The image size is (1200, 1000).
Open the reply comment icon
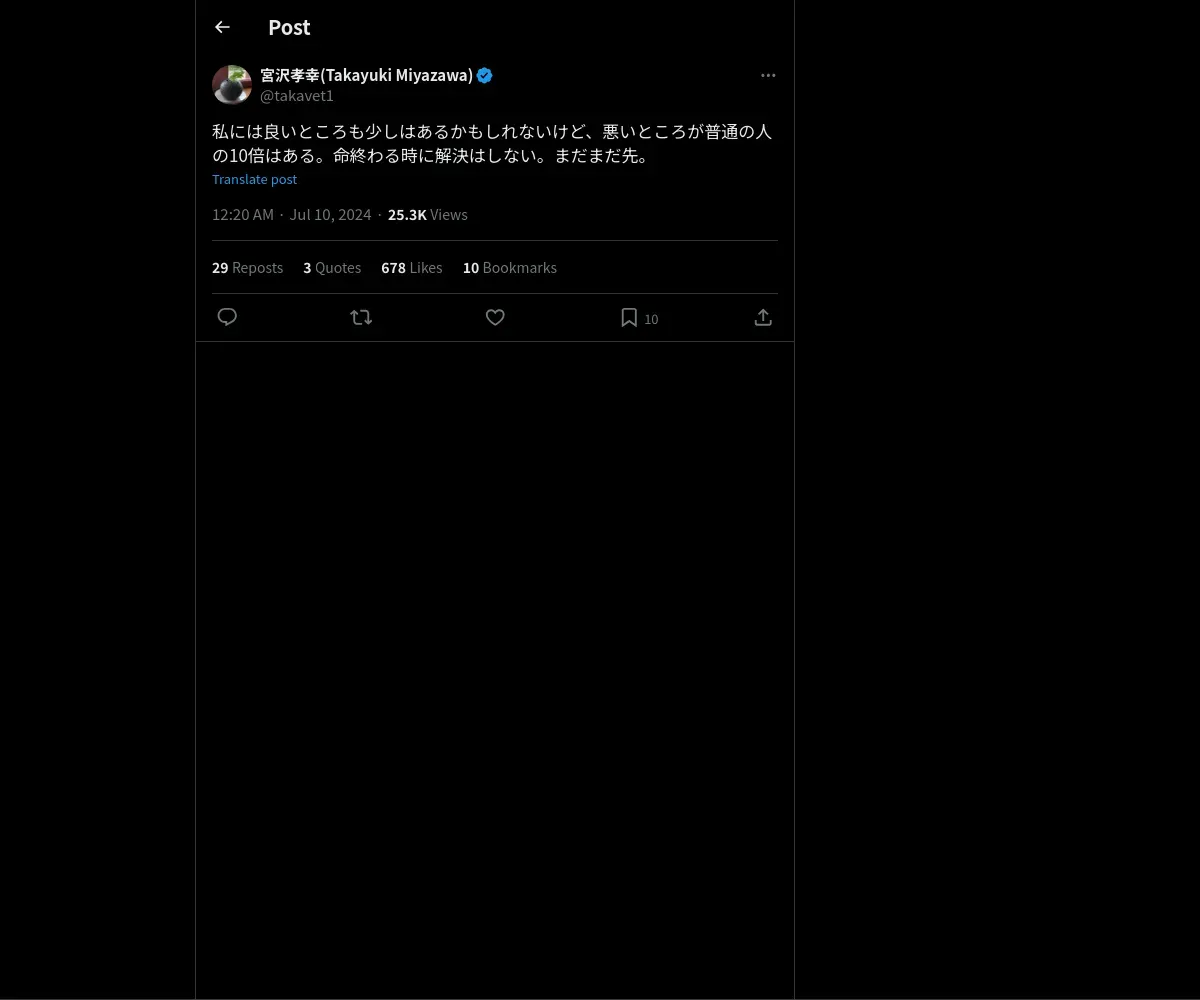(227, 317)
